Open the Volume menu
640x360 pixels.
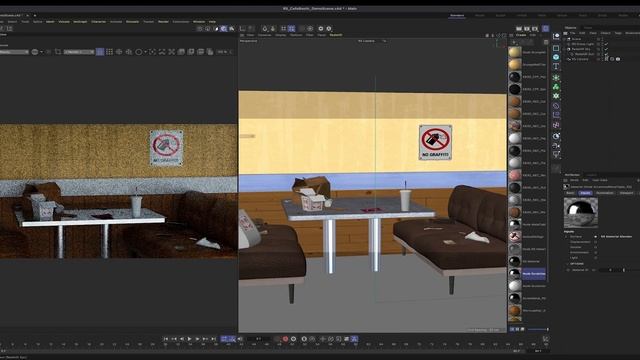coord(64,22)
